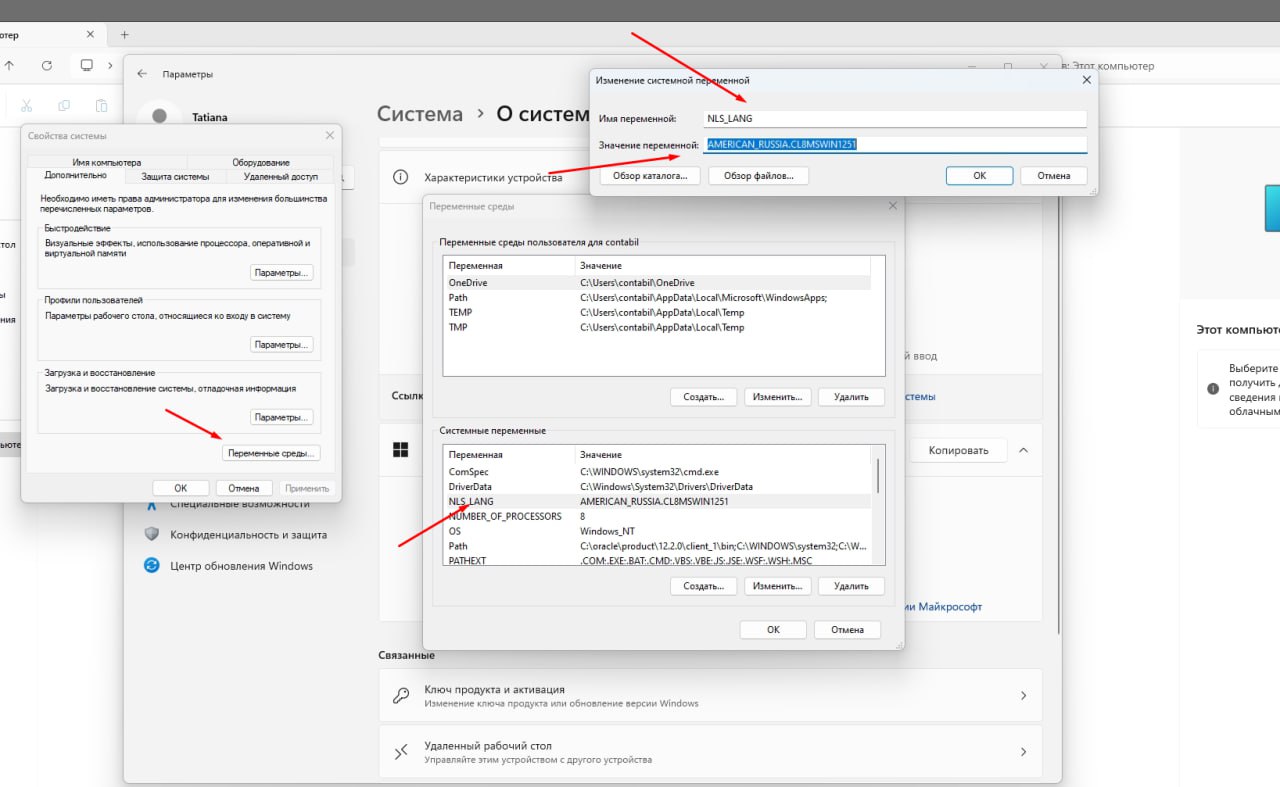
Task: Open Центр обновления Windows via its icon
Action: point(151,565)
